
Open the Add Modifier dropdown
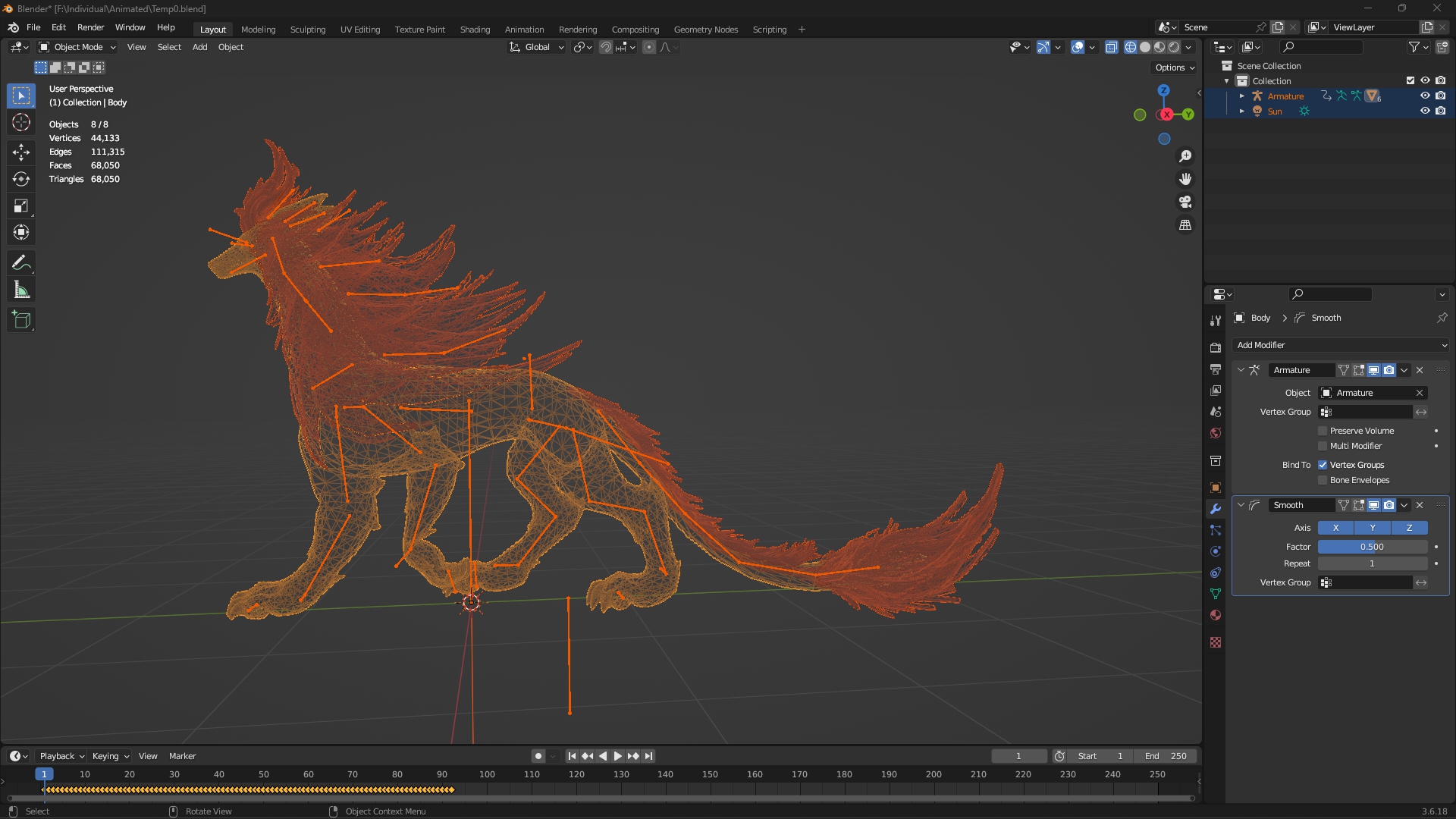pyautogui.click(x=1341, y=345)
